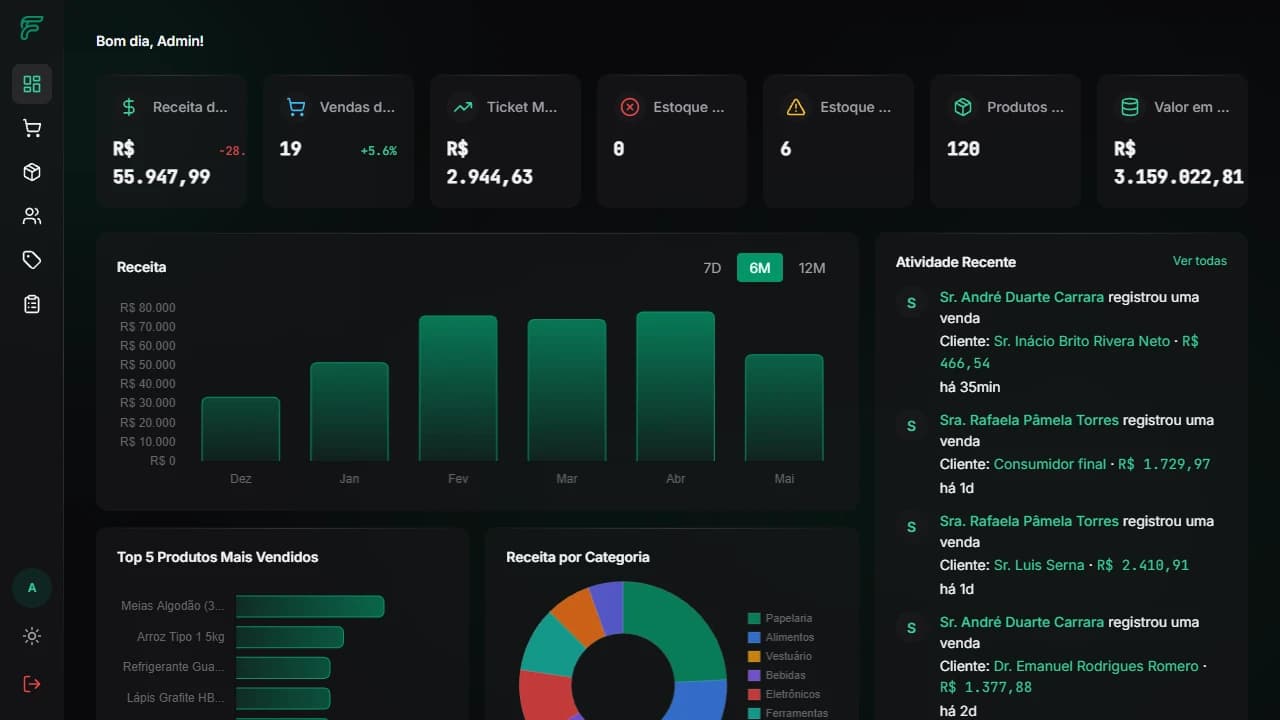Click the R$ 2.410,91 sale amount
This screenshot has width=1280, height=720.
pos(1143,565)
